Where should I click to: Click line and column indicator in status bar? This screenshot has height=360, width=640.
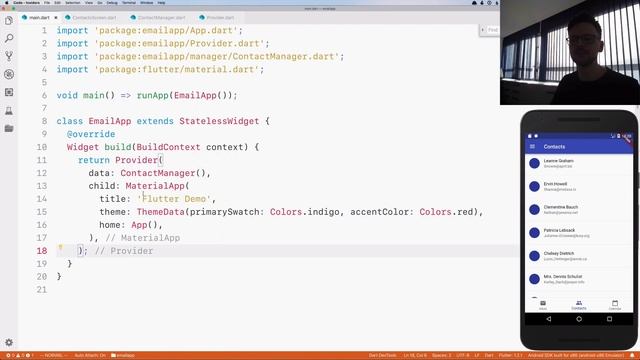(415, 356)
